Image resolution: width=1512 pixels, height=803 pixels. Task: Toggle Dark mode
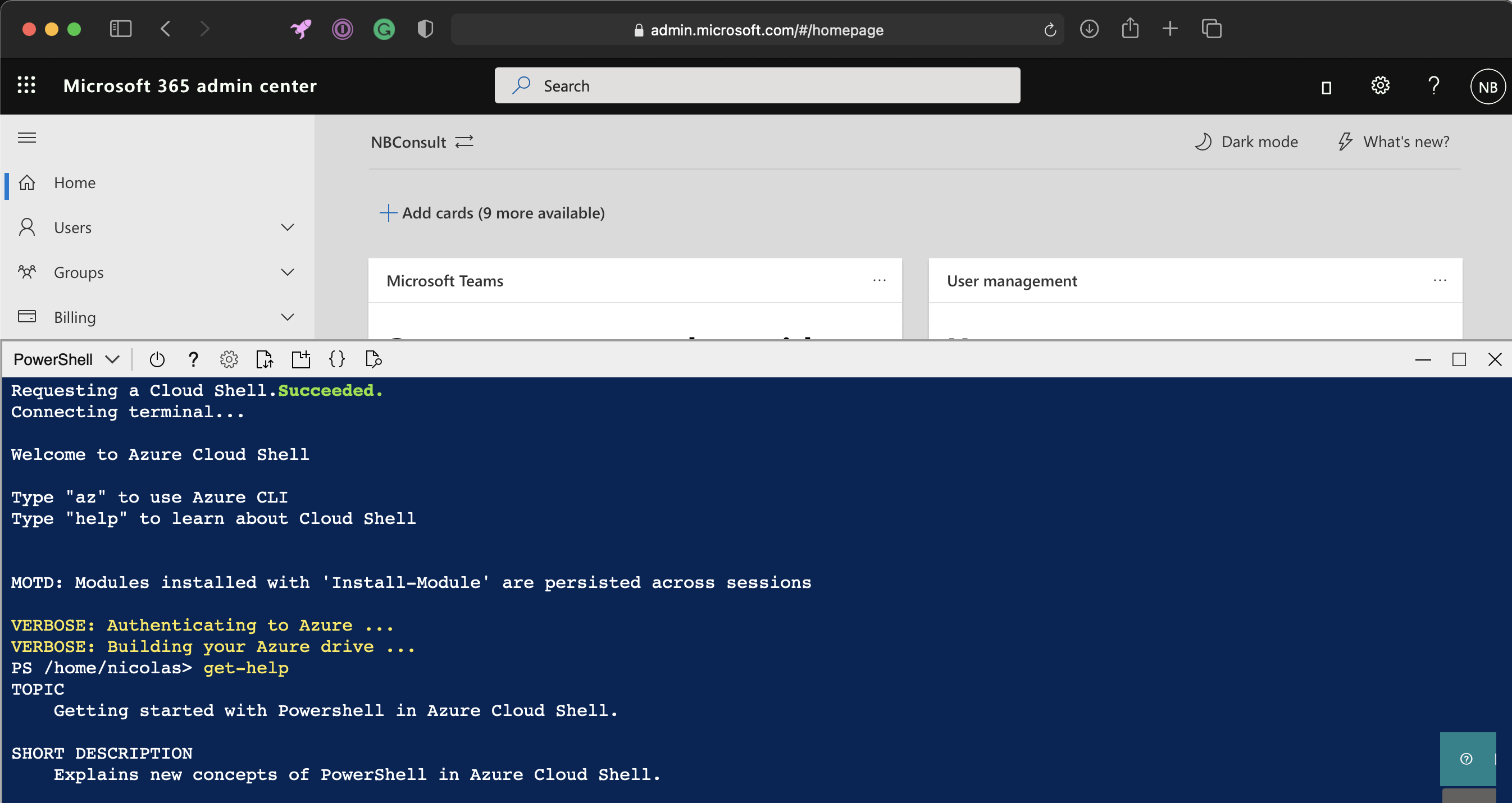(x=1247, y=142)
